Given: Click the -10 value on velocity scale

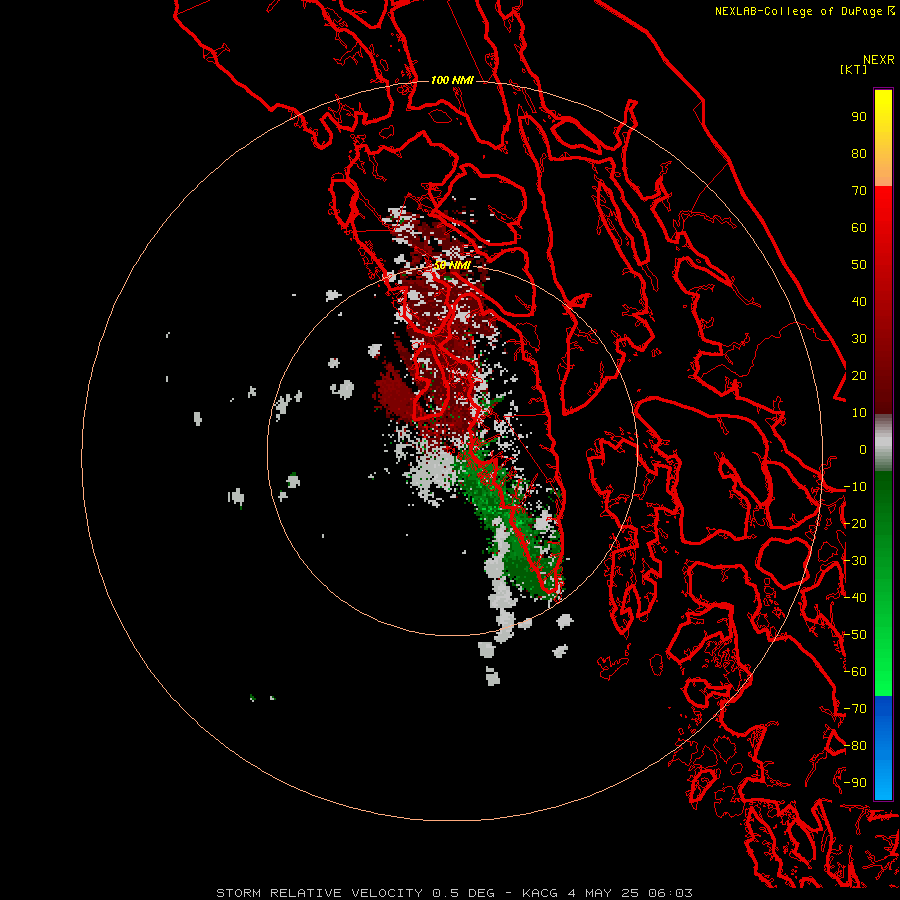Looking at the screenshot, I should click(855, 487).
